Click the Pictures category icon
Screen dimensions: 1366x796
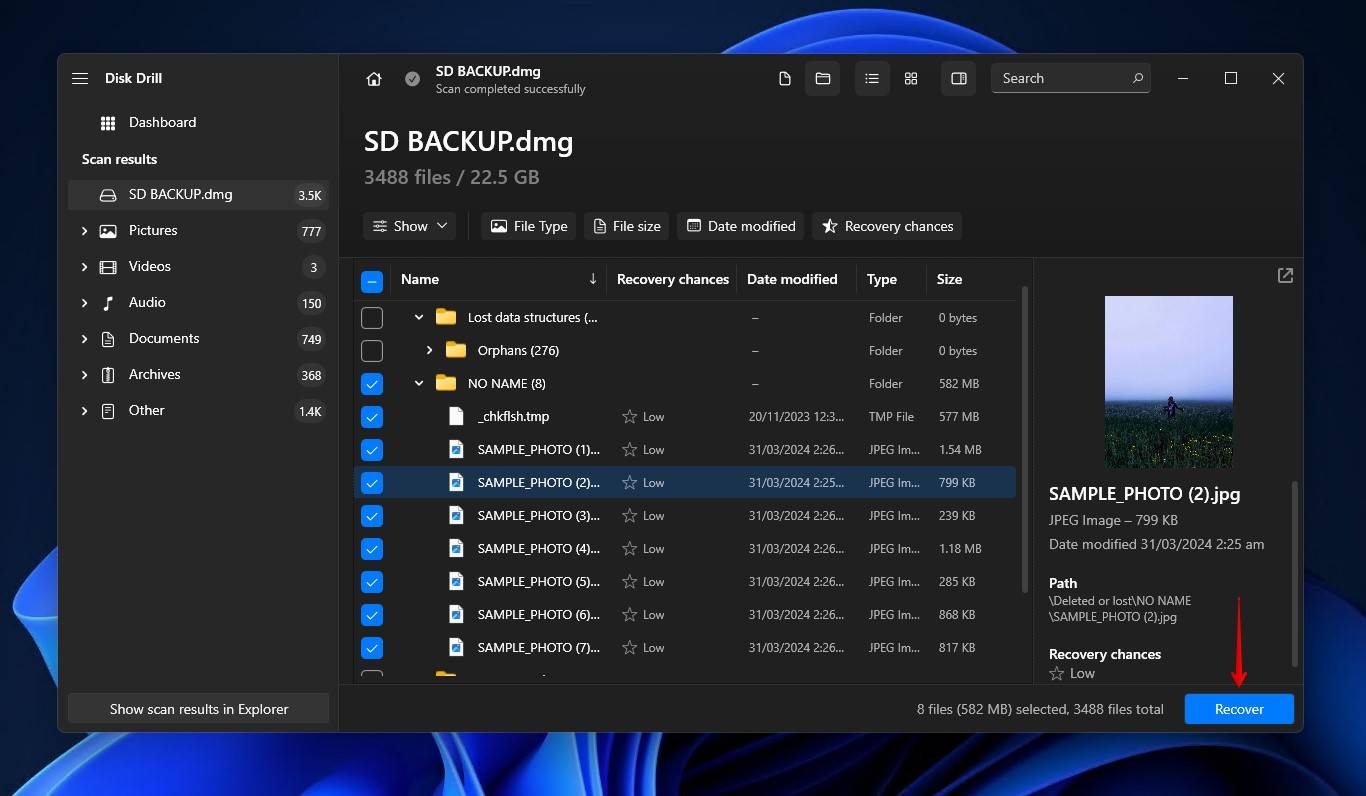[x=108, y=231]
